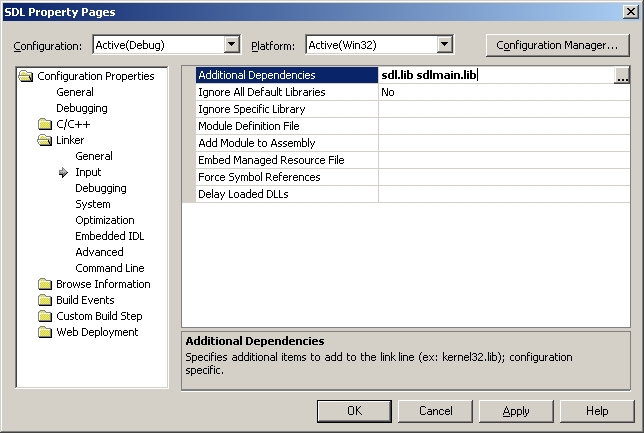Image resolution: width=644 pixels, height=433 pixels.
Task: Apply the property changes
Action: click(516, 411)
